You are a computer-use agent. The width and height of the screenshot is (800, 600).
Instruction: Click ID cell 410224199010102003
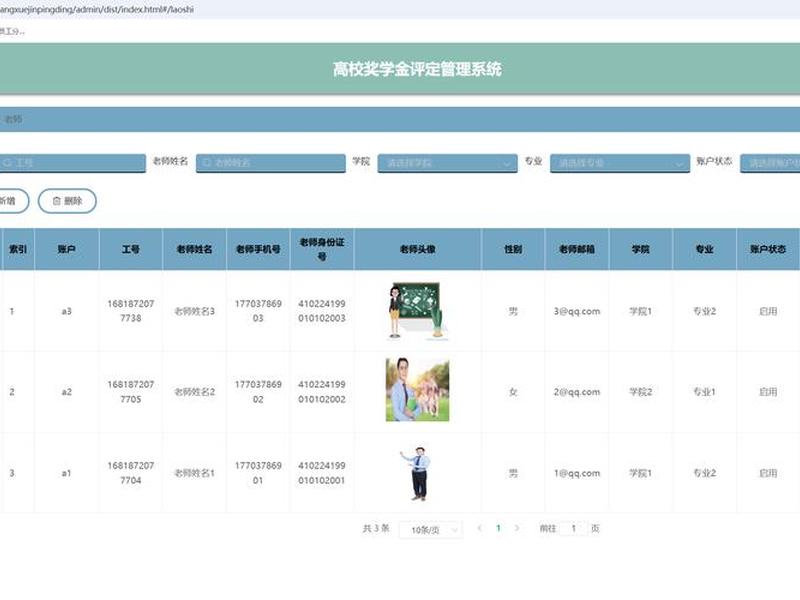pyautogui.click(x=322, y=311)
